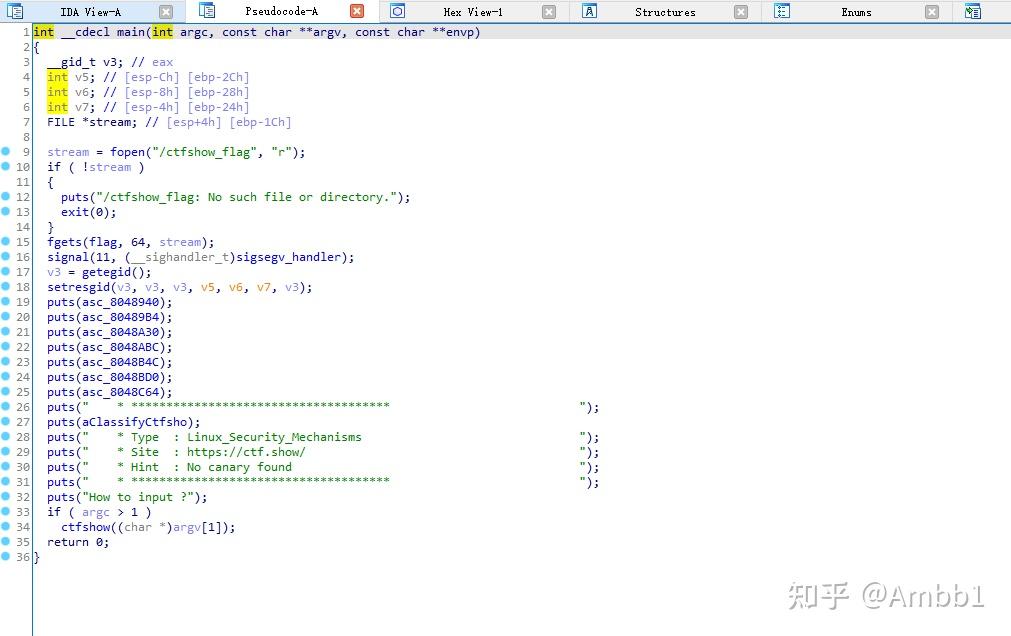Click the ctfshow function call on line 34

point(87,527)
